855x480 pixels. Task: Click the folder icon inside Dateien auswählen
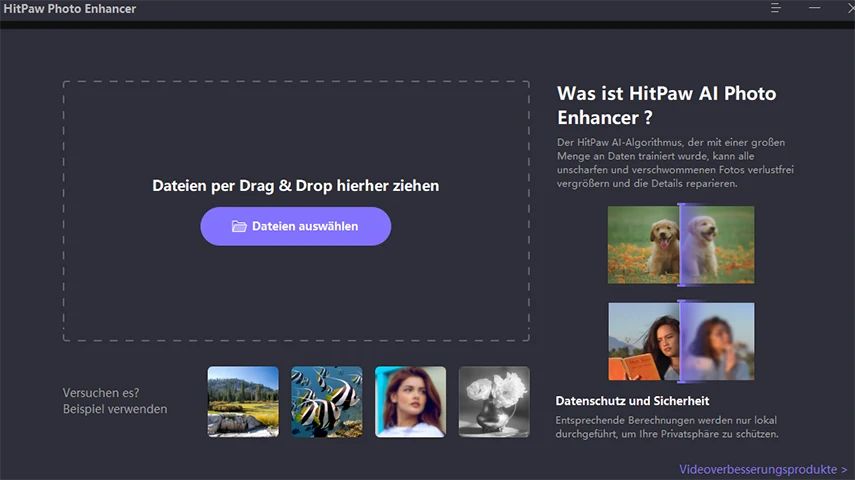[239, 226]
